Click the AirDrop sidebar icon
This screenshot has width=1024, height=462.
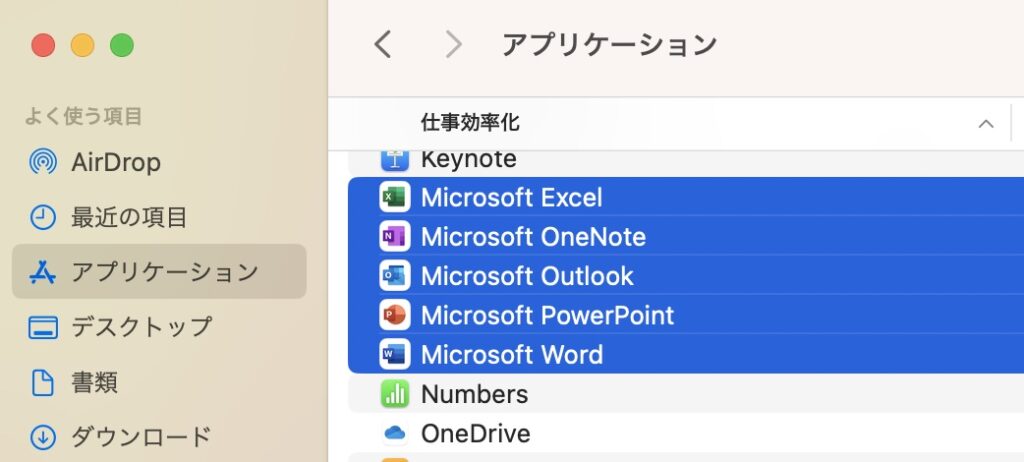coord(43,162)
